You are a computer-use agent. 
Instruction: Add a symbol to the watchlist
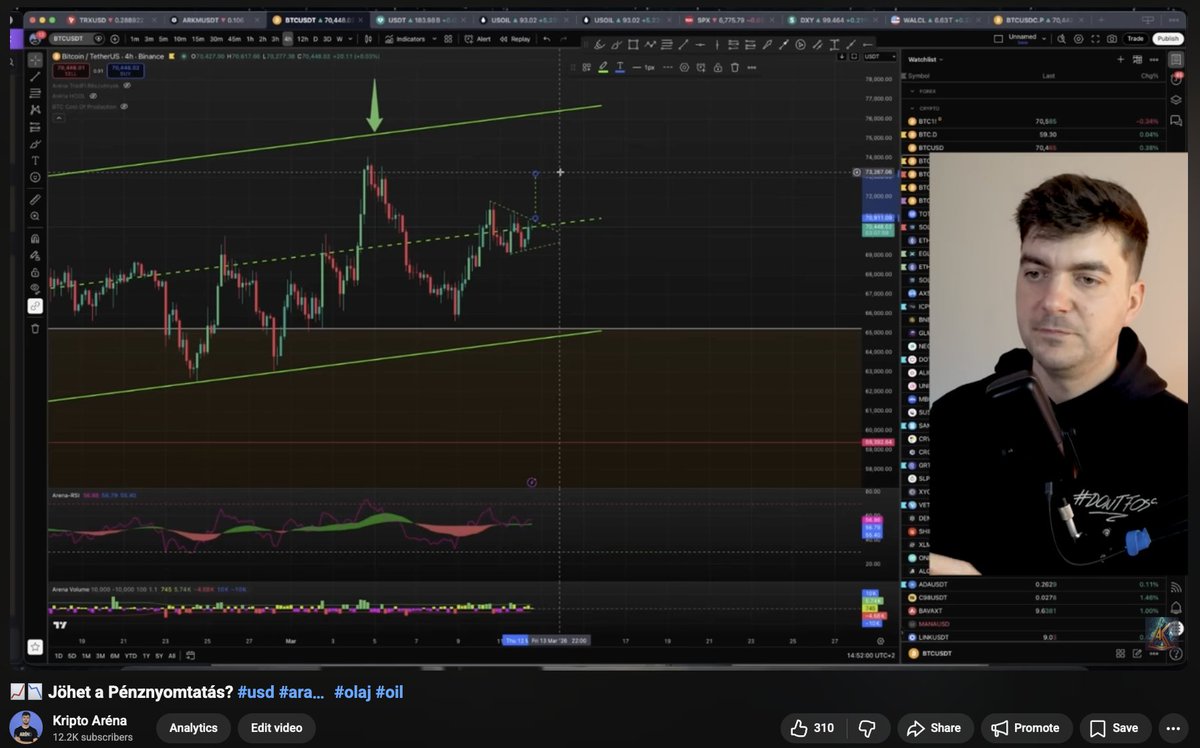1121,60
